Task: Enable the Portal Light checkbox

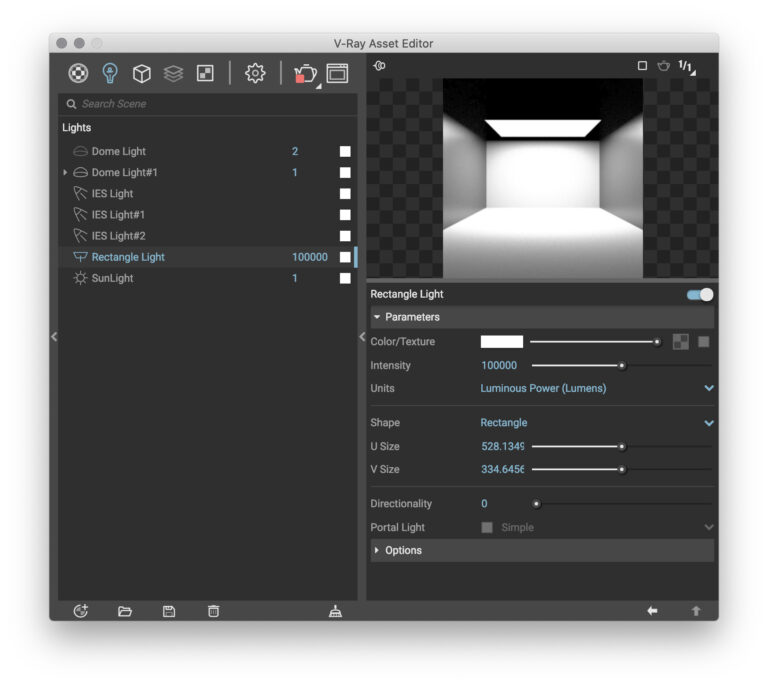Action: coord(486,527)
